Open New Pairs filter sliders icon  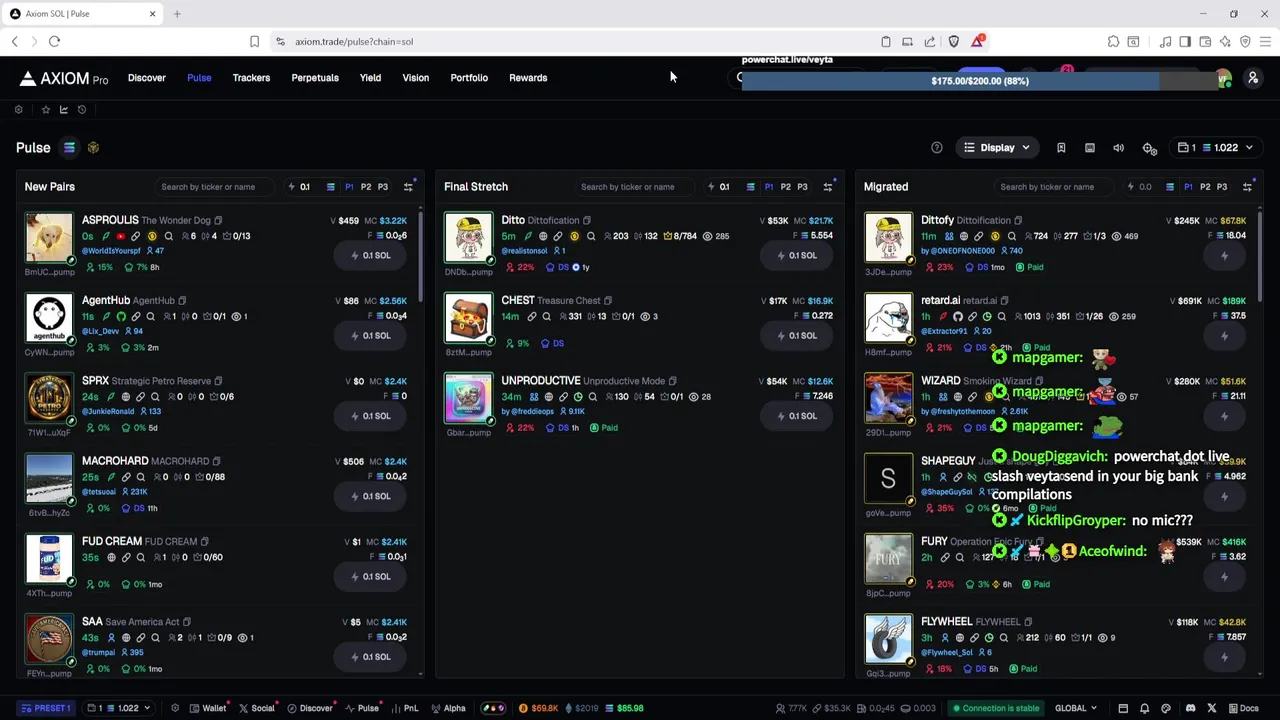pos(408,187)
